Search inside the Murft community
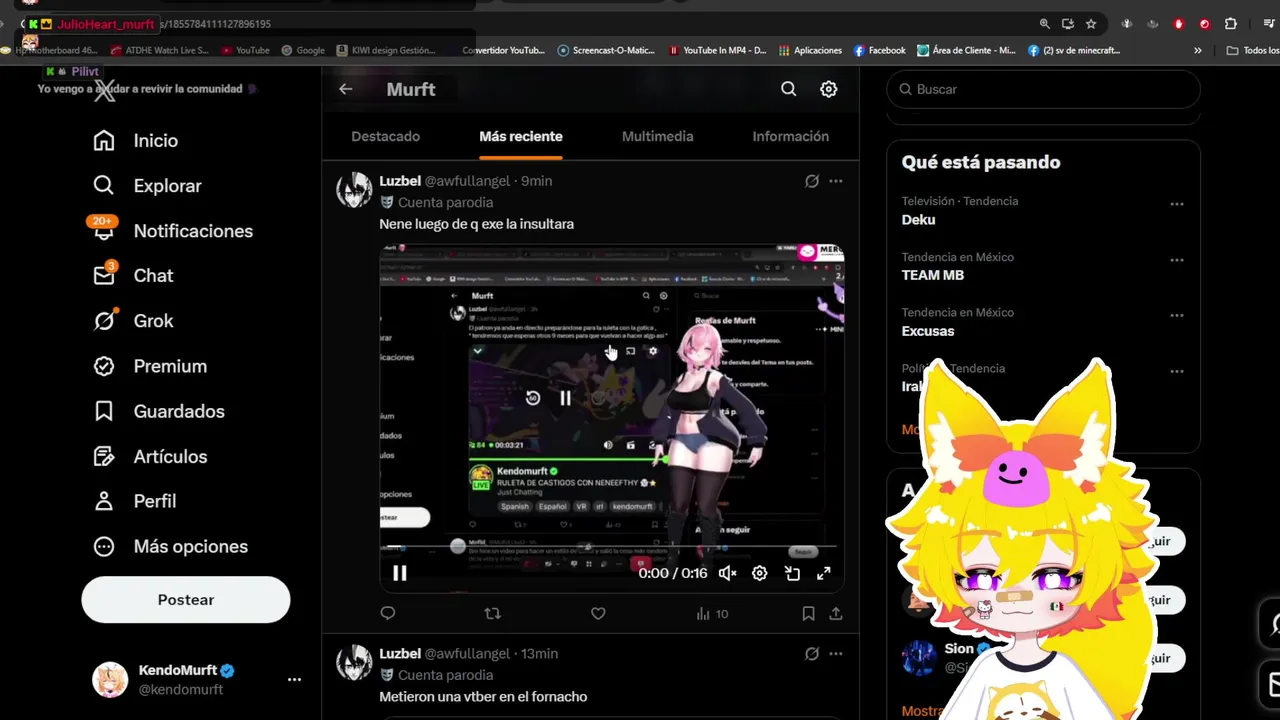The height and width of the screenshot is (720, 1280). 789,89
